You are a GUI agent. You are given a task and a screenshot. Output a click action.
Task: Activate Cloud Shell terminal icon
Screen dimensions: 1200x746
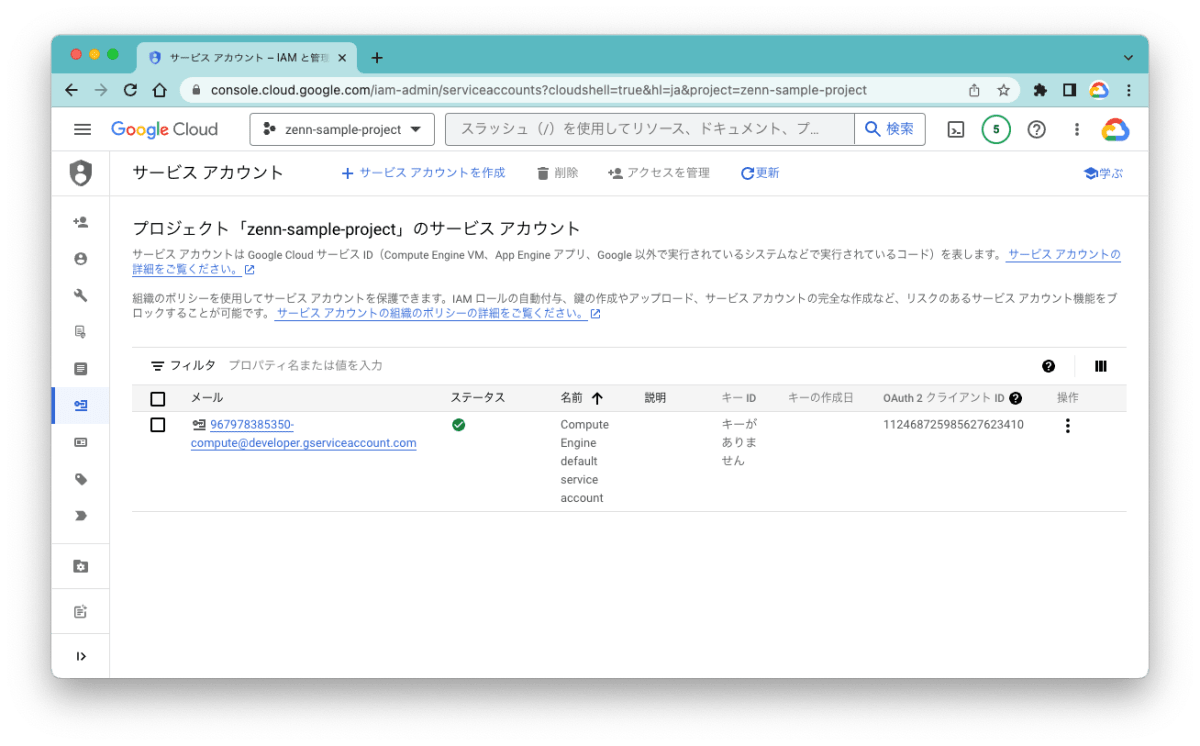(956, 129)
